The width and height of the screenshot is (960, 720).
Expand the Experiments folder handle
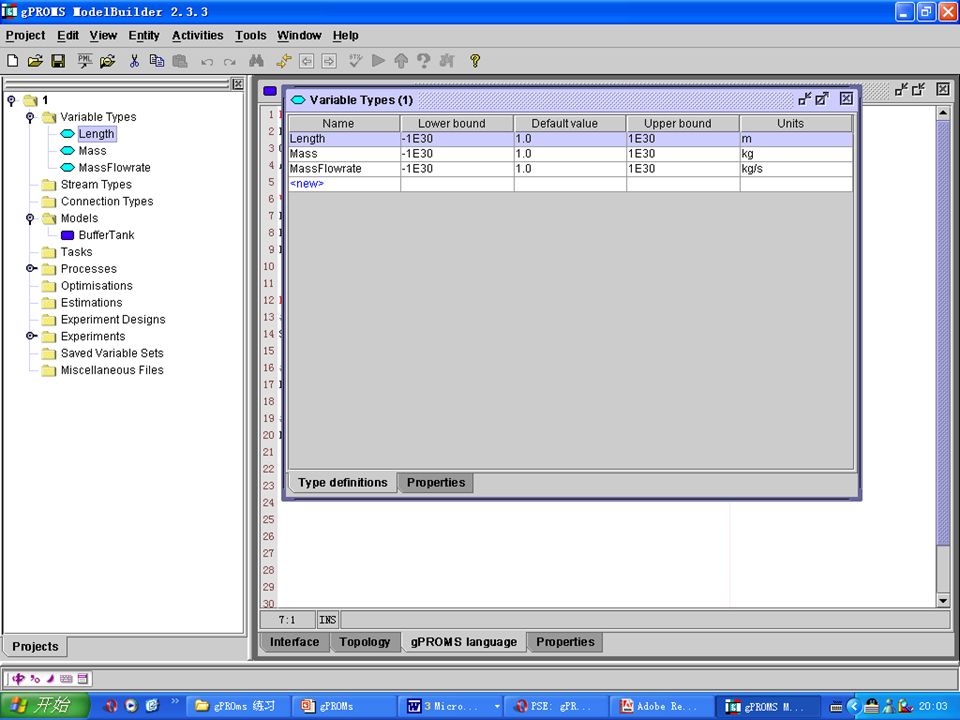31,336
